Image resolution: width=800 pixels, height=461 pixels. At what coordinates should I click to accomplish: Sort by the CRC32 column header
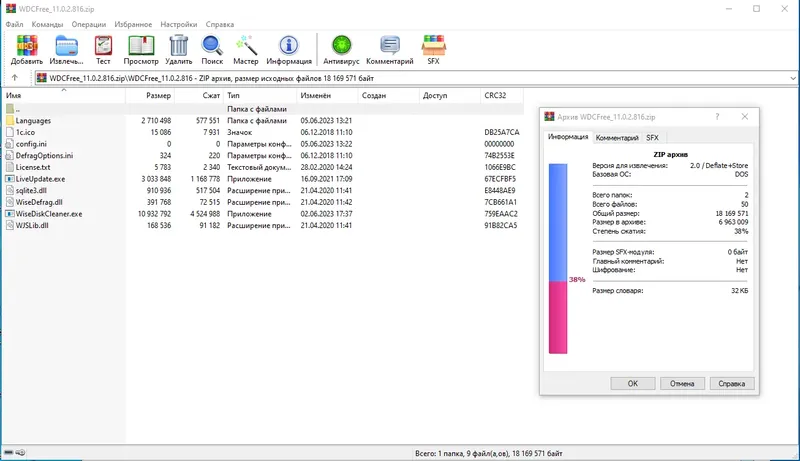pyautogui.click(x=502, y=95)
